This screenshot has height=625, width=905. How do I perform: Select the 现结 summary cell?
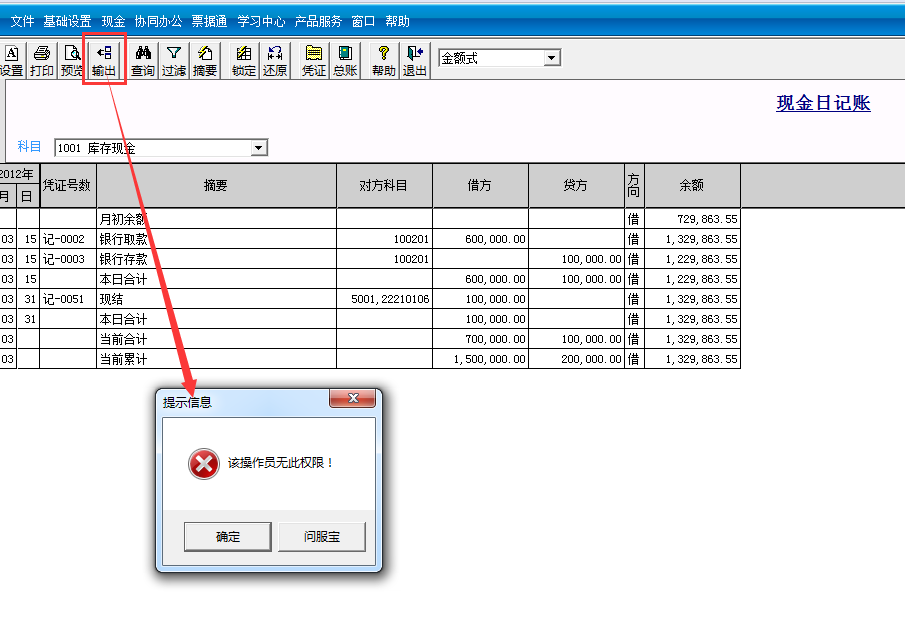tap(216, 299)
